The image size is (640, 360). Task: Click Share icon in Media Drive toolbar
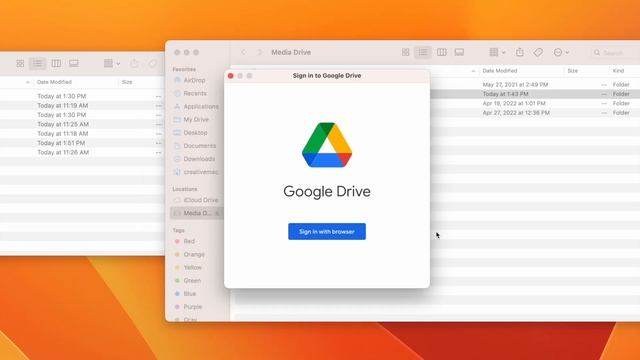520,52
